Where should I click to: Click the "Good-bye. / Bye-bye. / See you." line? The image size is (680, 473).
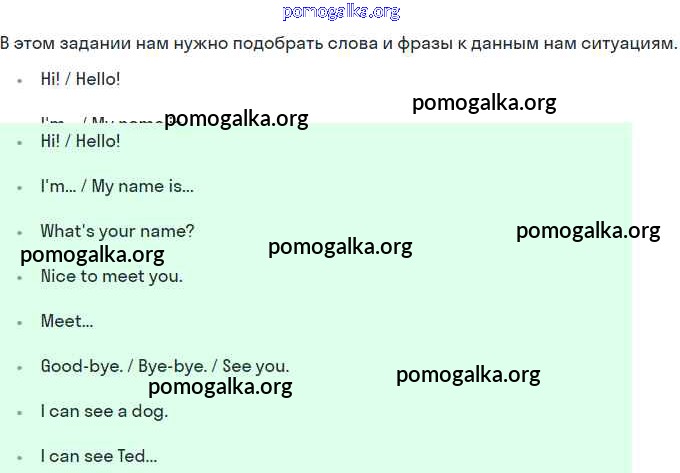[x=165, y=366]
